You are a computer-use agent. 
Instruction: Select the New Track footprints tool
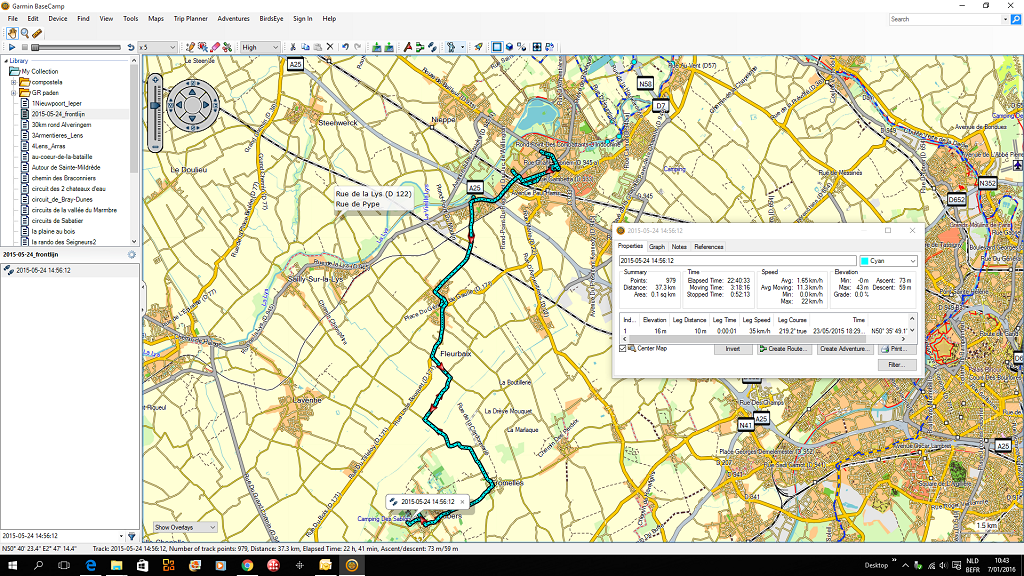(432, 47)
